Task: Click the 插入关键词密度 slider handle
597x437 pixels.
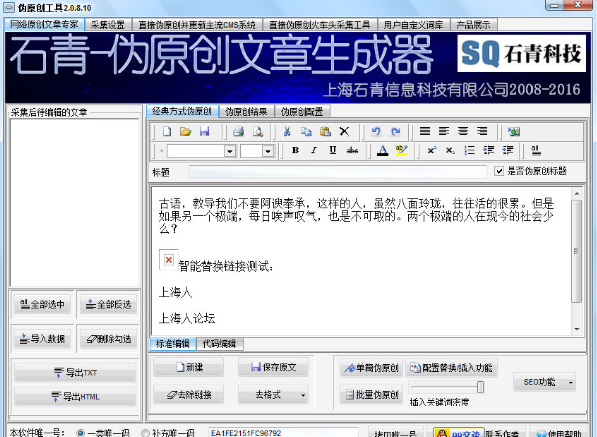Action: click(480, 387)
